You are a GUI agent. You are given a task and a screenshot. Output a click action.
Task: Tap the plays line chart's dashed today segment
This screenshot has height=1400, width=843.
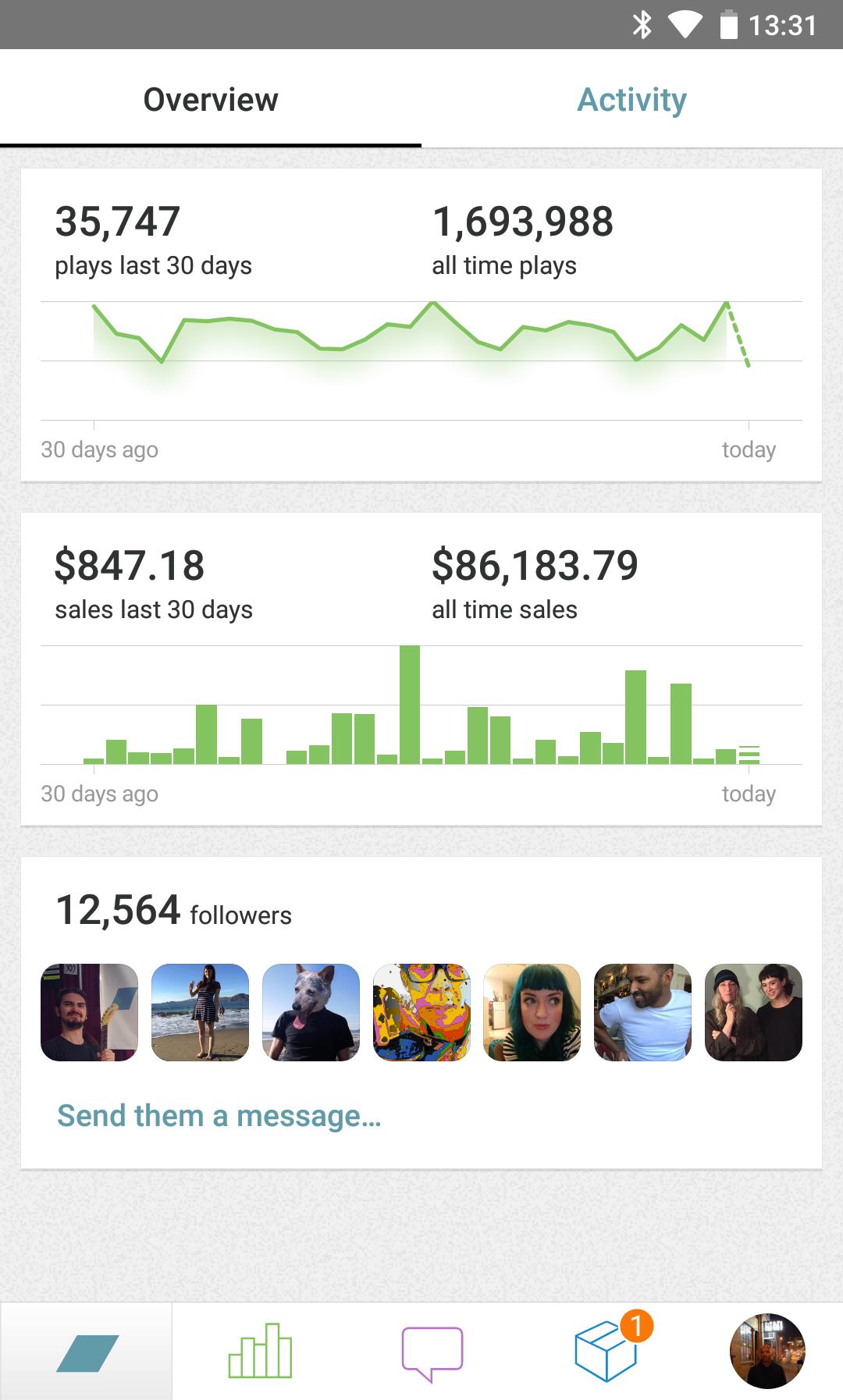pos(738,334)
